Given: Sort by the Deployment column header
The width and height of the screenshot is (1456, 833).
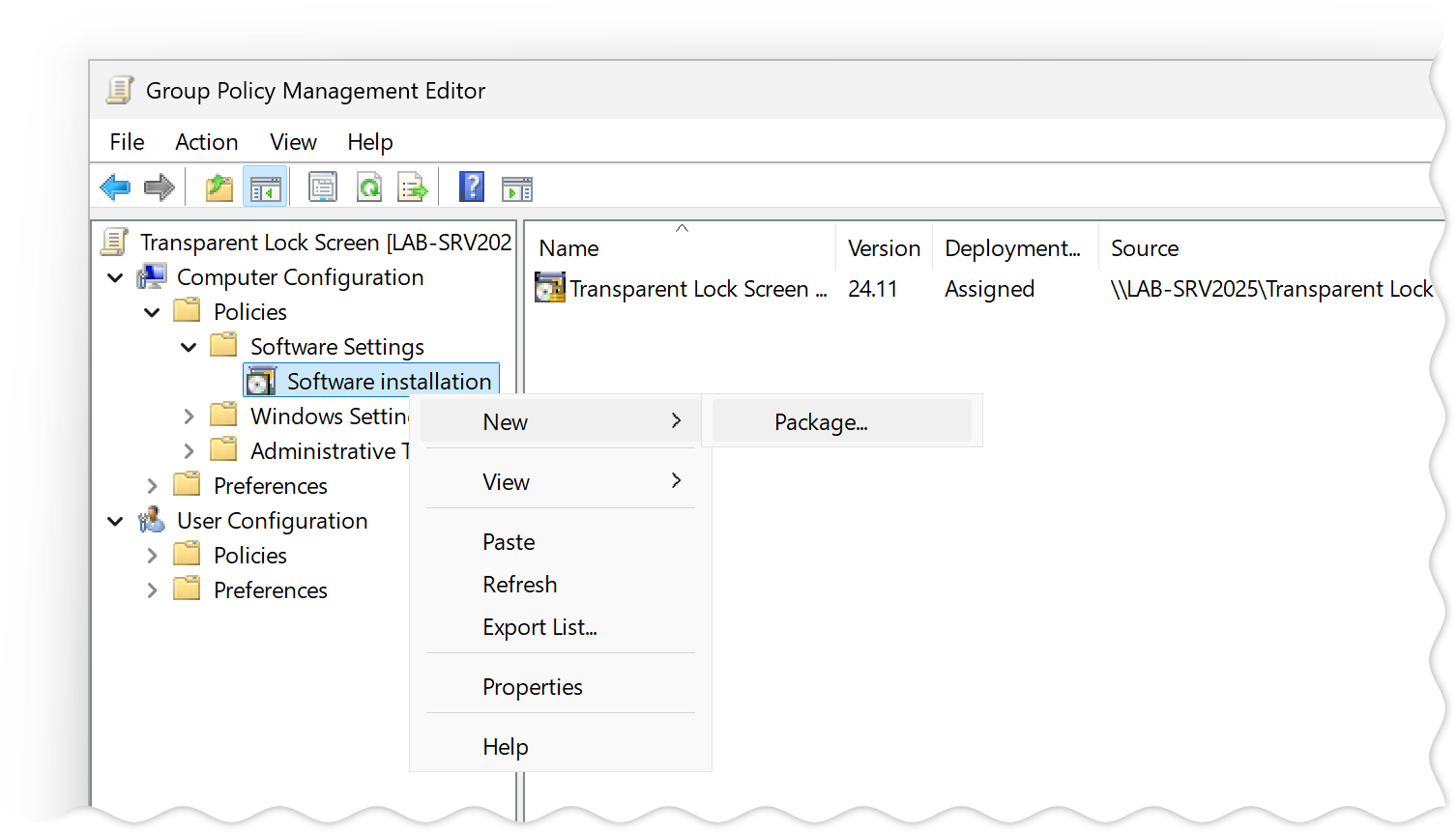Looking at the screenshot, I should pos(1015,247).
